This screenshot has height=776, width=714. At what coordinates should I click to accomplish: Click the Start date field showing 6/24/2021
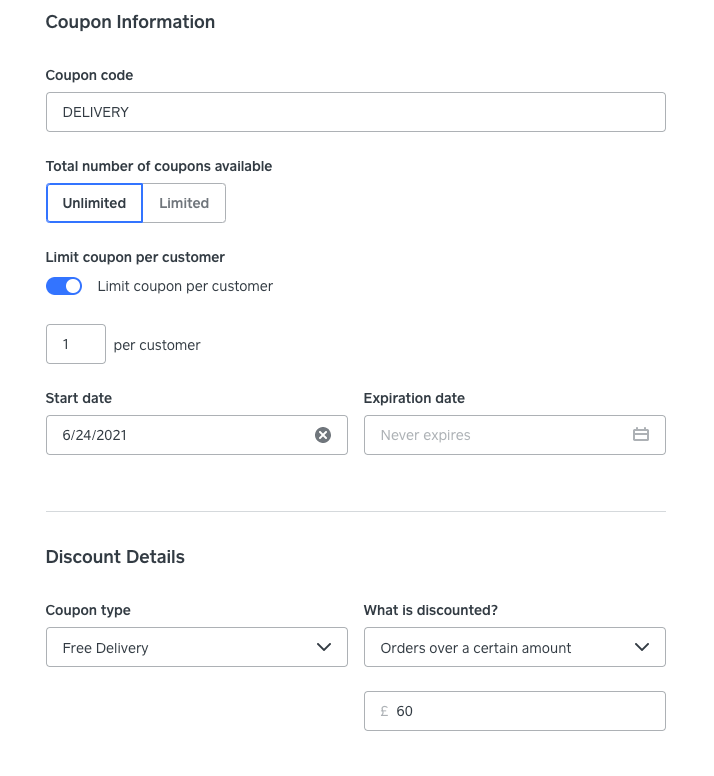pyautogui.click(x=180, y=435)
